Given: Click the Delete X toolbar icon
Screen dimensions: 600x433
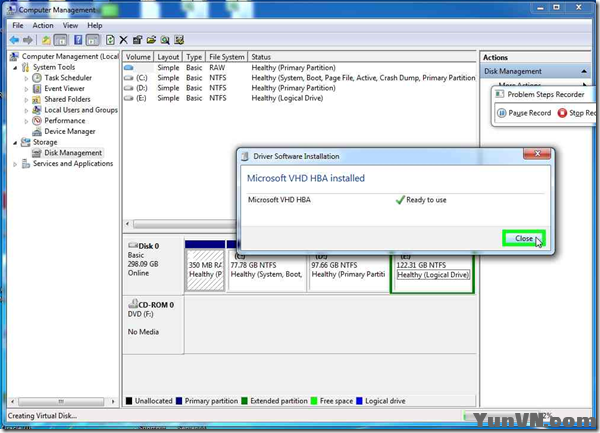Looking at the screenshot, I should tap(123, 40).
